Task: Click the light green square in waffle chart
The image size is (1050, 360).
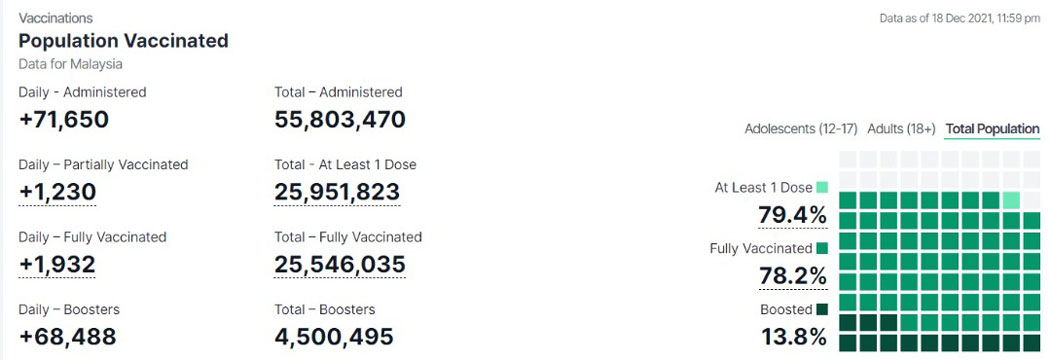Action: (x=1011, y=200)
